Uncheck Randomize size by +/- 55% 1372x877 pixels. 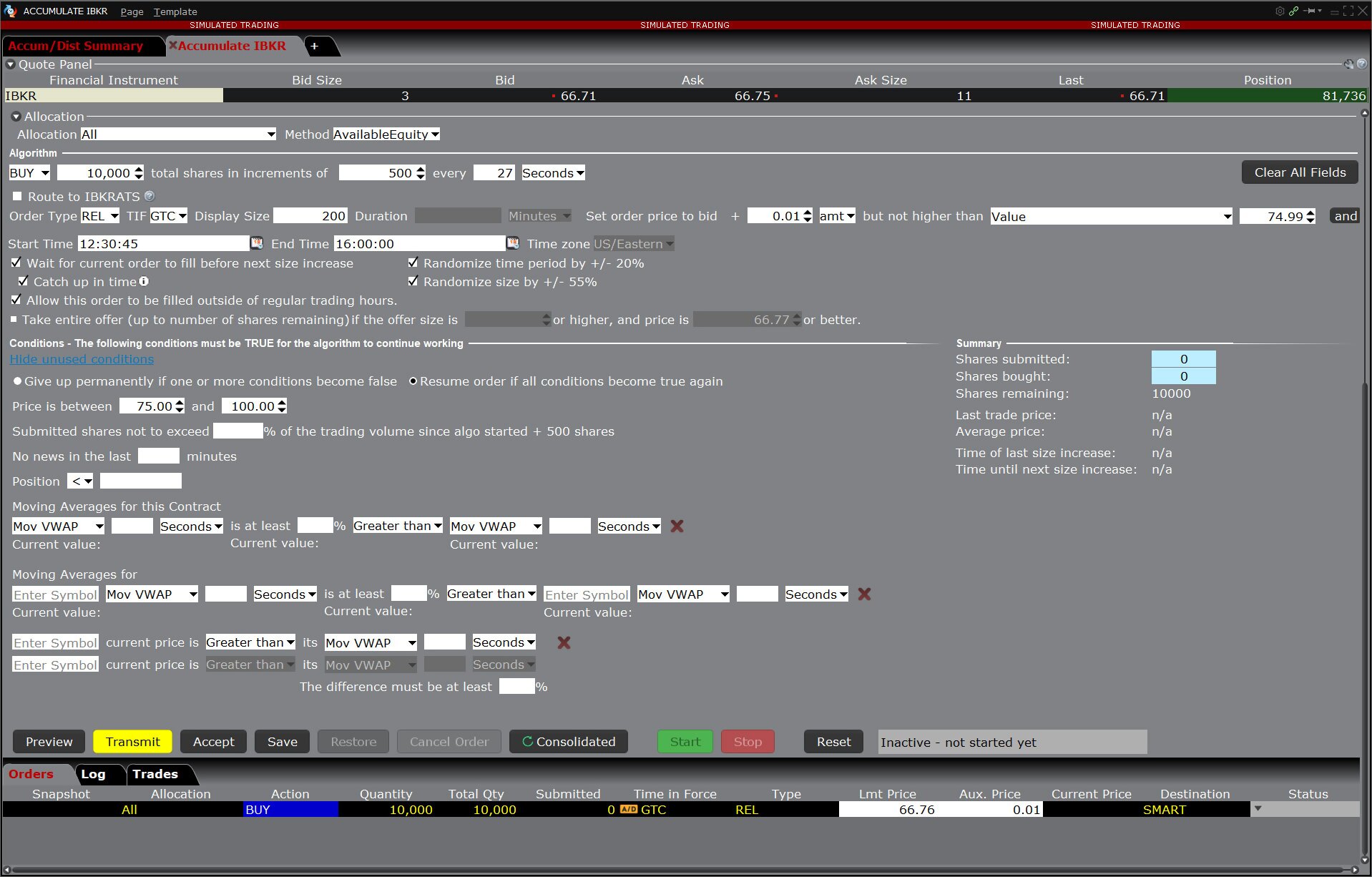pos(413,281)
